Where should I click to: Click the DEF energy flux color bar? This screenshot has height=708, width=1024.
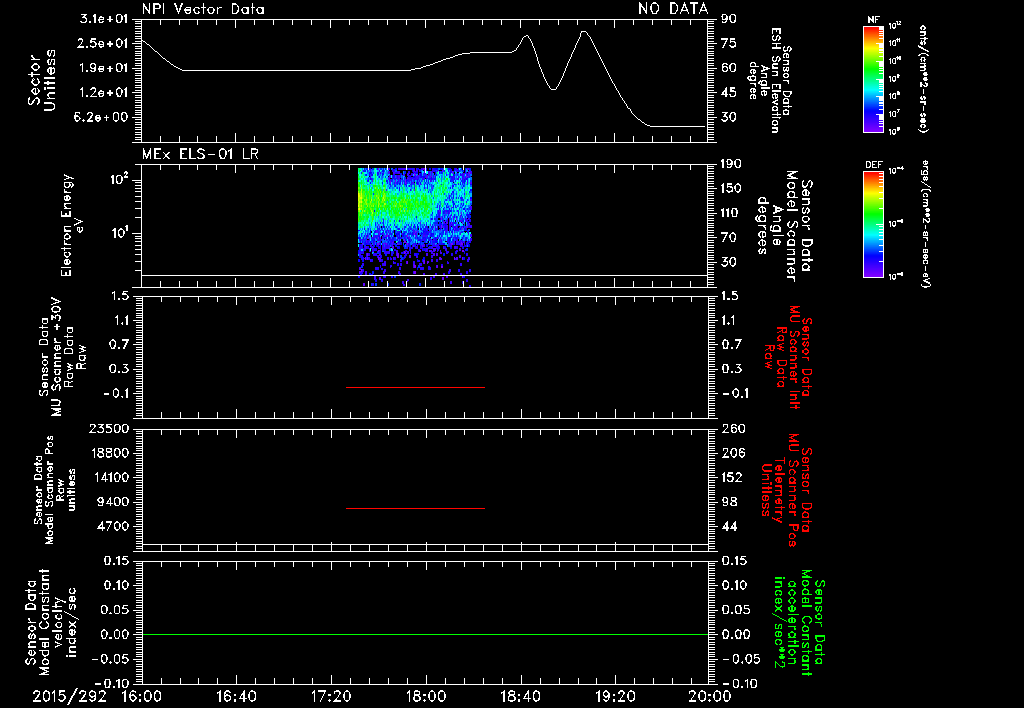point(874,223)
